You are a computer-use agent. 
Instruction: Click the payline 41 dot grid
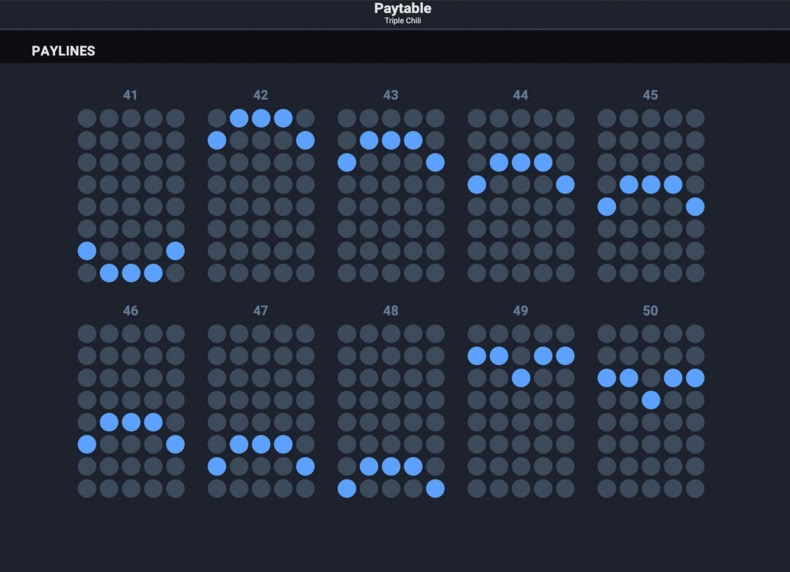pyautogui.click(x=131, y=196)
